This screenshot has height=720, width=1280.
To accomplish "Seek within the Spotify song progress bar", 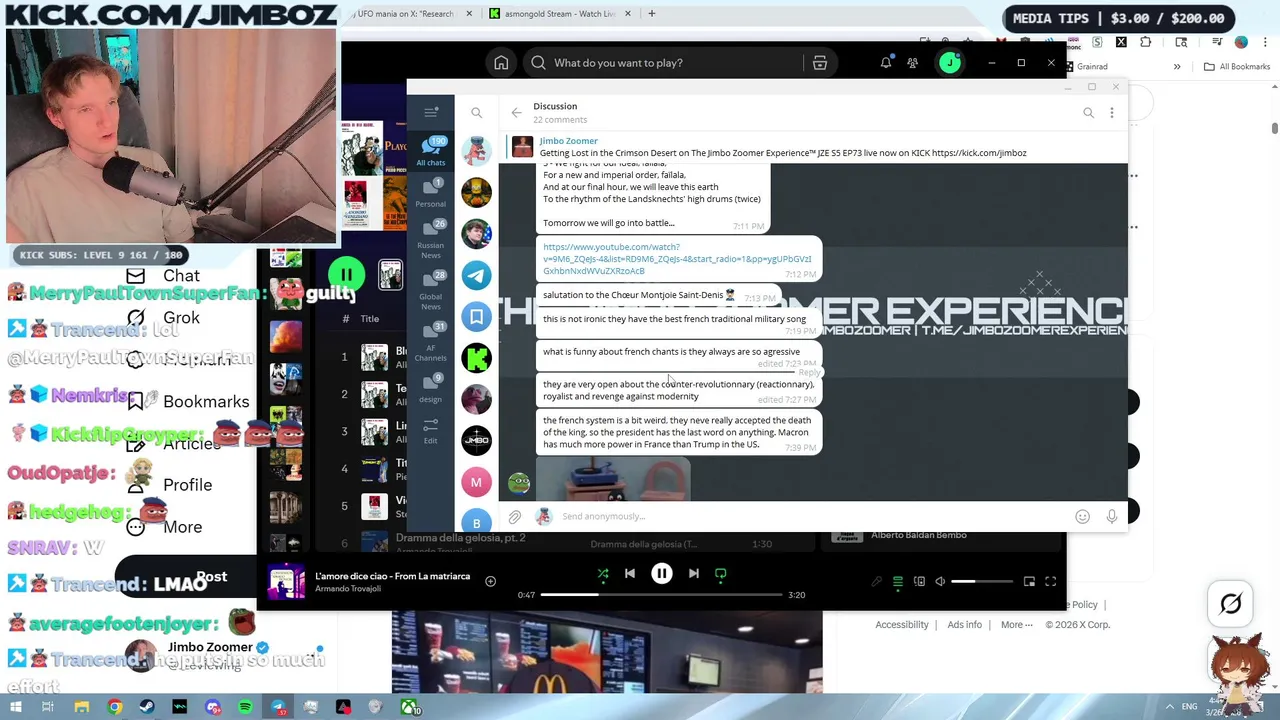I will point(661,595).
